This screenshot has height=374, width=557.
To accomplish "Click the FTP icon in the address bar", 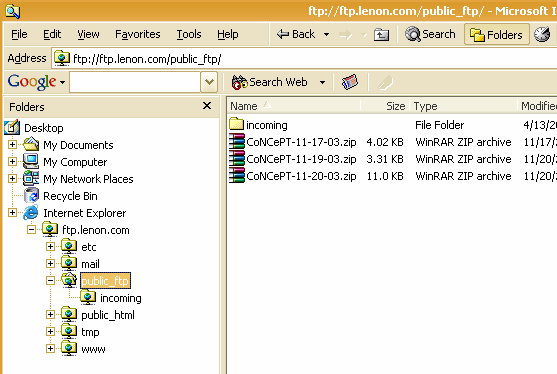I will point(62,58).
